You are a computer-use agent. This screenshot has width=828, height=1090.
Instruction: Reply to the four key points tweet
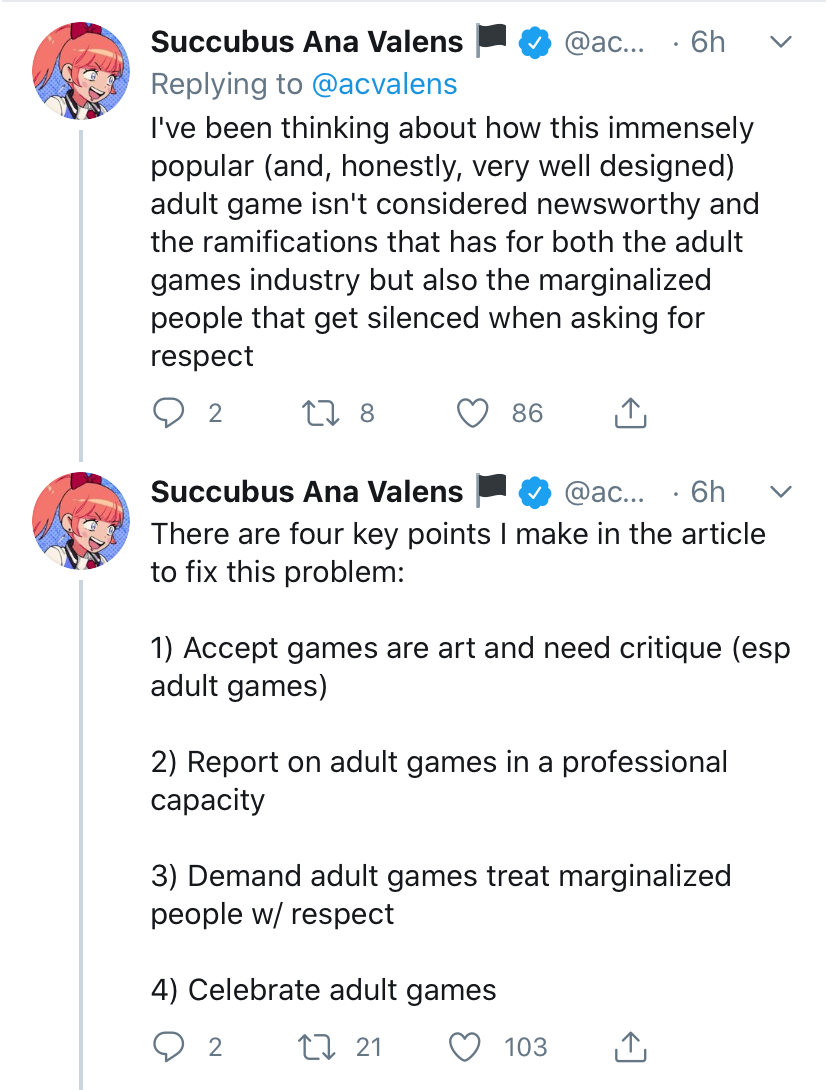tap(170, 1047)
